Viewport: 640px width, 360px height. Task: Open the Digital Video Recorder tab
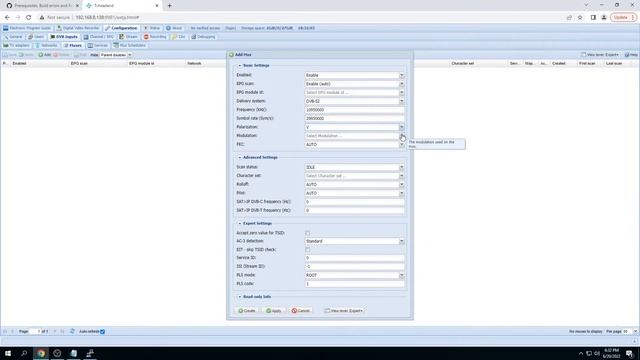[x=78, y=28]
